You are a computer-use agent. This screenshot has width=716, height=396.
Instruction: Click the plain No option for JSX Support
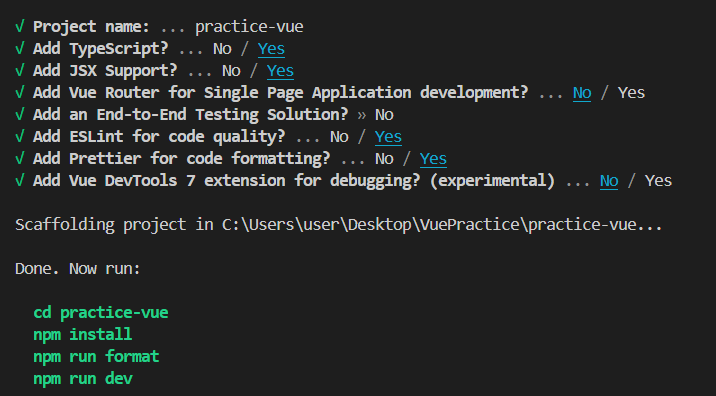click(x=231, y=70)
